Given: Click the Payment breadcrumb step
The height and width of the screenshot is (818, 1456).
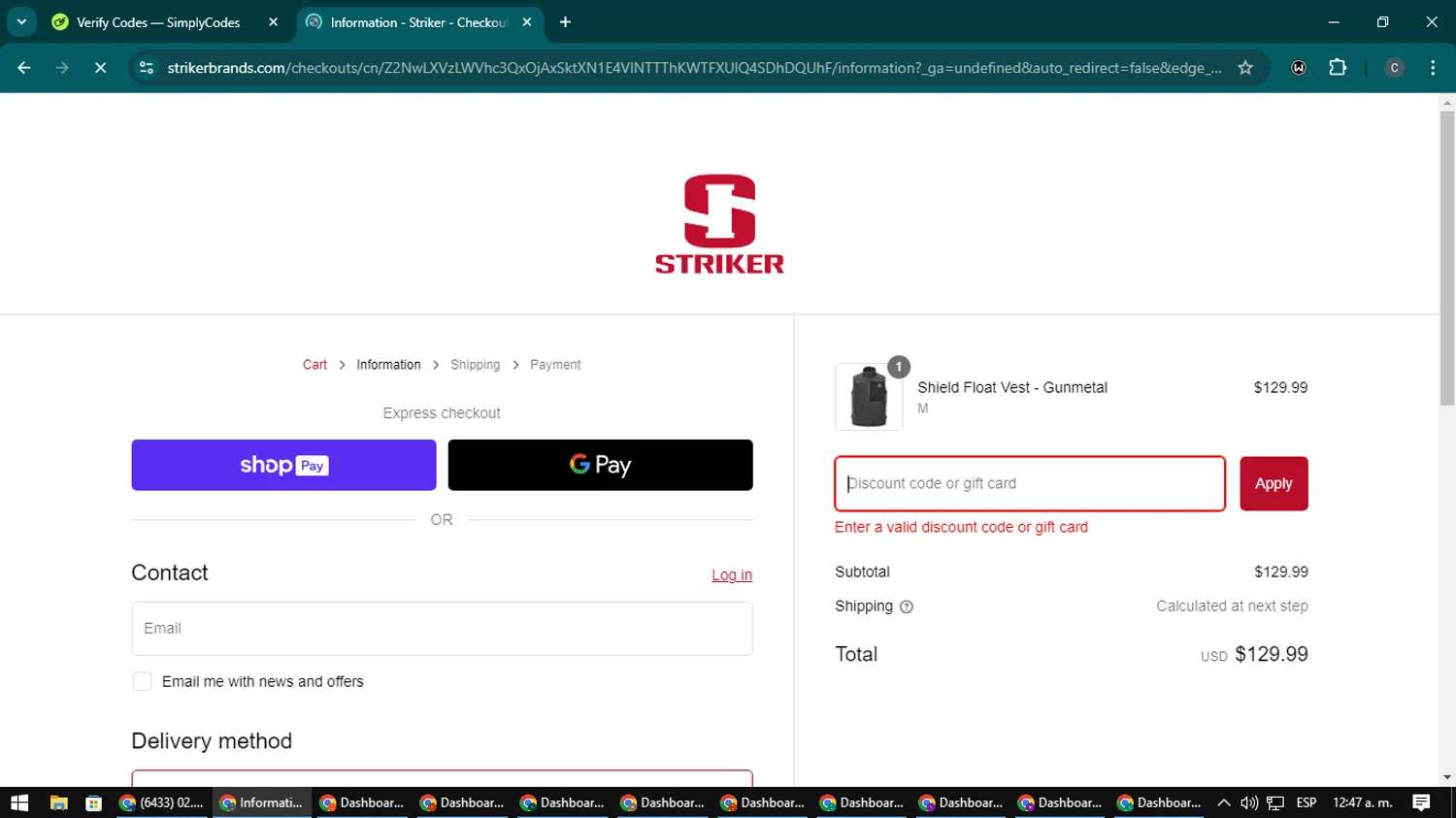Looking at the screenshot, I should click(555, 365).
